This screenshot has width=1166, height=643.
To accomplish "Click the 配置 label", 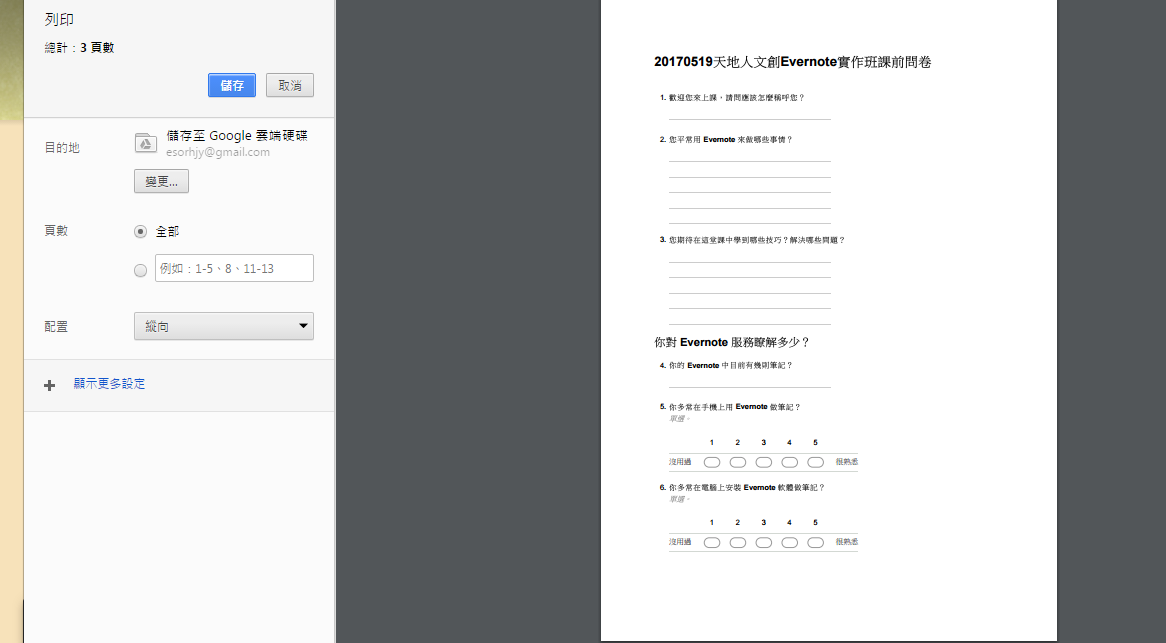I will pyautogui.click(x=56, y=326).
